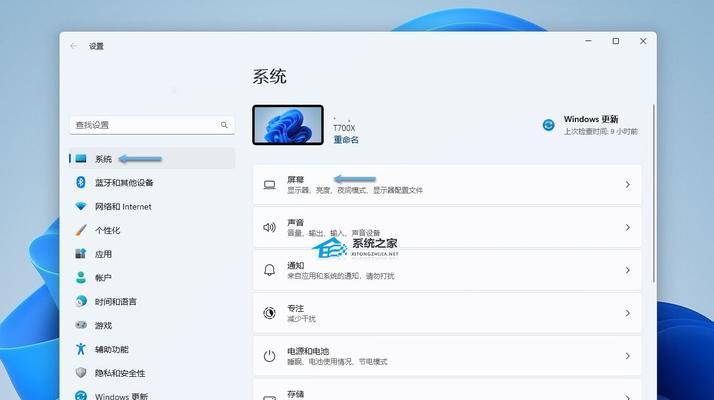Select 游戏 in the sidebar

152,325
